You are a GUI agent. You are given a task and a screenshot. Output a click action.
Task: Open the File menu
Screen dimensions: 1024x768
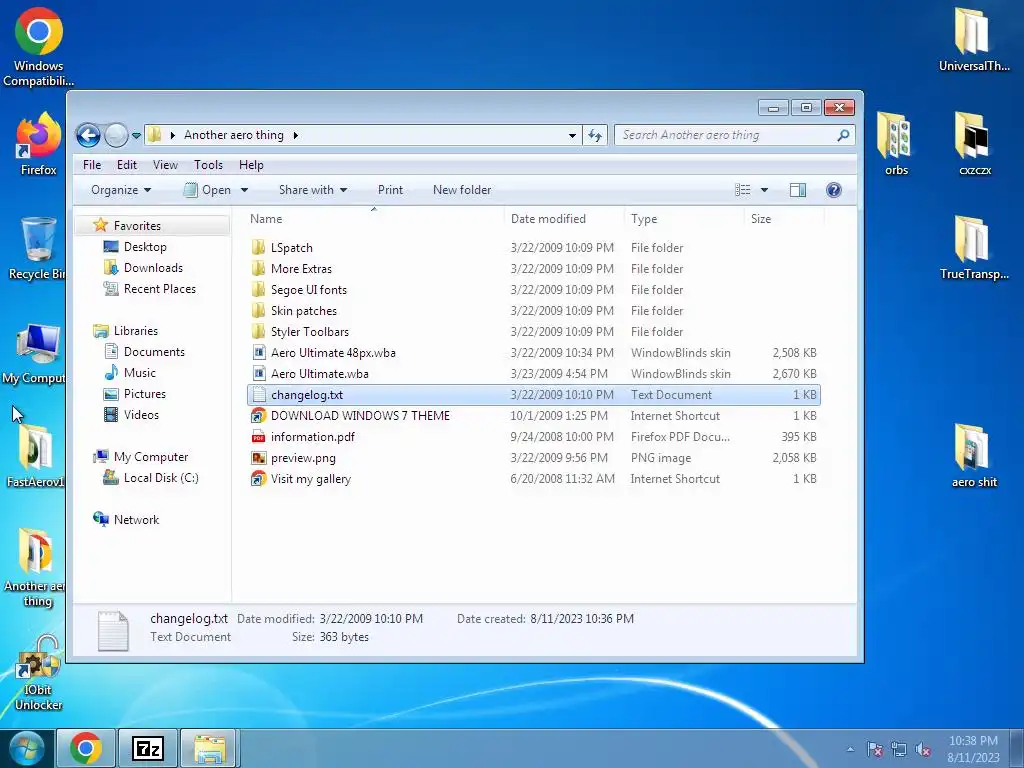92,165
